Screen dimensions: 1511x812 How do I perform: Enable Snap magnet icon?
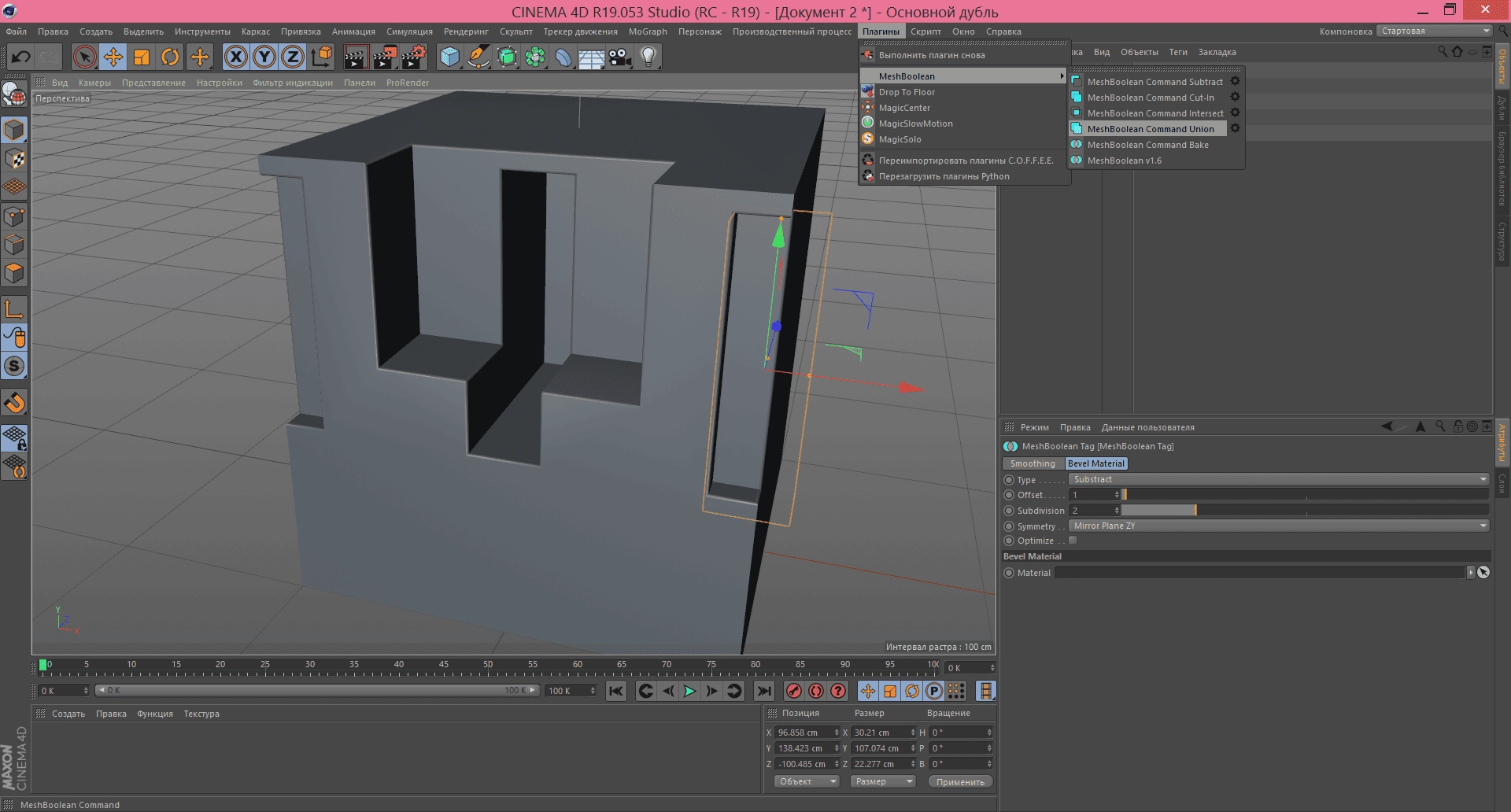coord(15,403)
